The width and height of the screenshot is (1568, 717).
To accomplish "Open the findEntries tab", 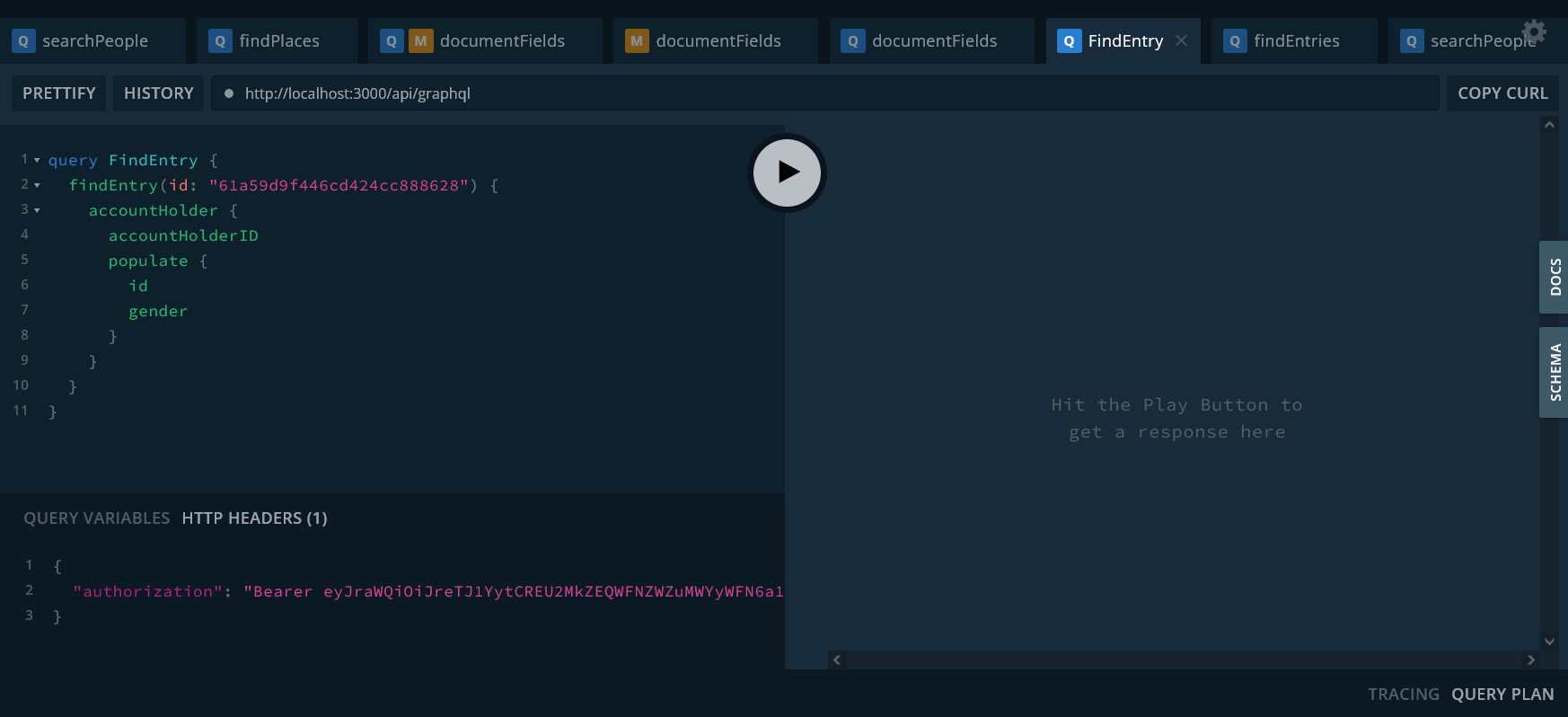I will [x=1294, y=40].
